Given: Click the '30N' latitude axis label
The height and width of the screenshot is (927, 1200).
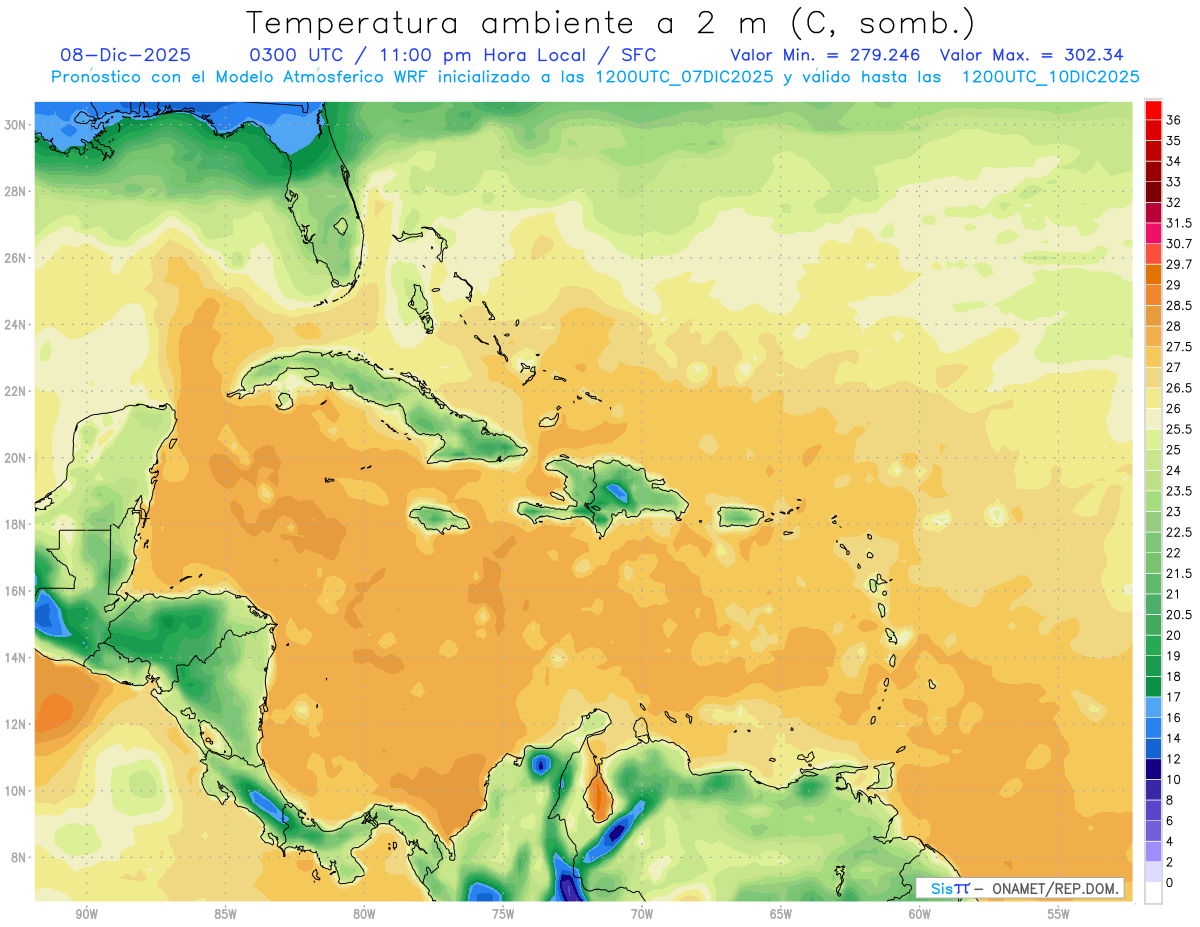Looking at the screenshot, I should tap(17, 125).
